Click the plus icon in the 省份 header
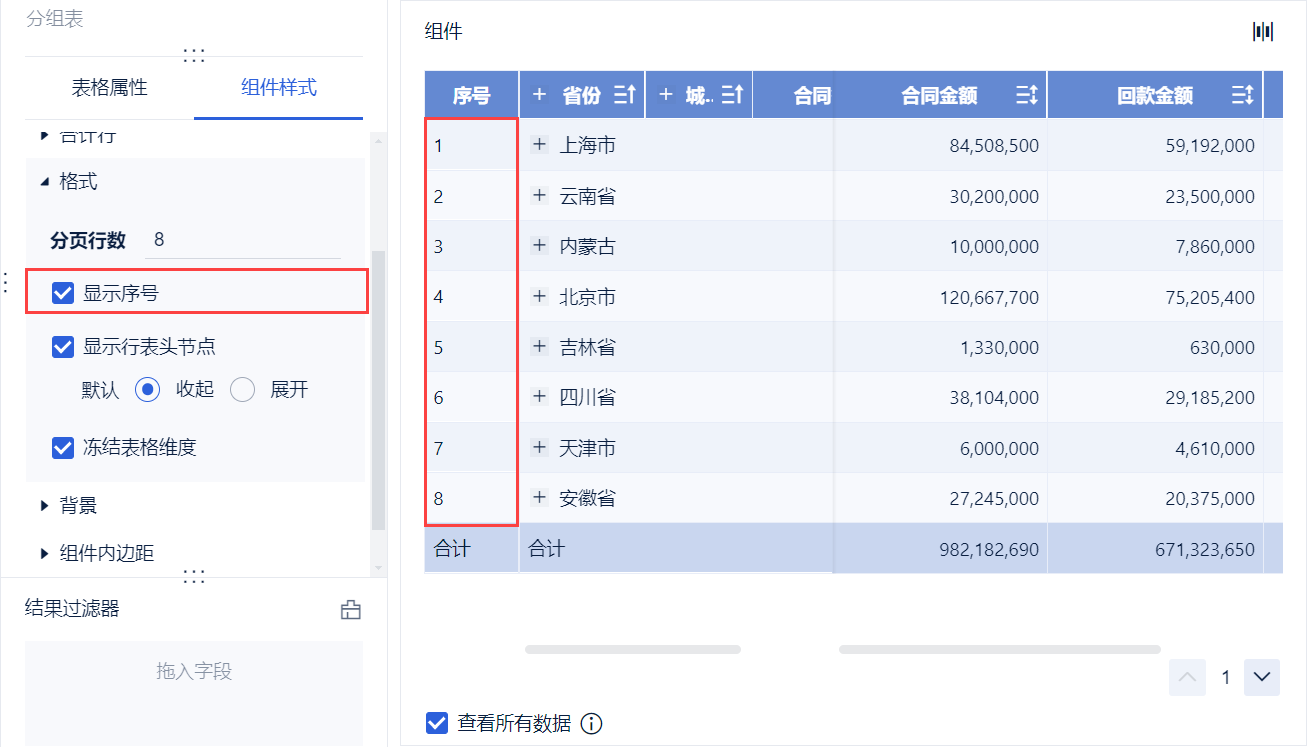The height and width of the screenshot is (747, 1308). point(539,95)
